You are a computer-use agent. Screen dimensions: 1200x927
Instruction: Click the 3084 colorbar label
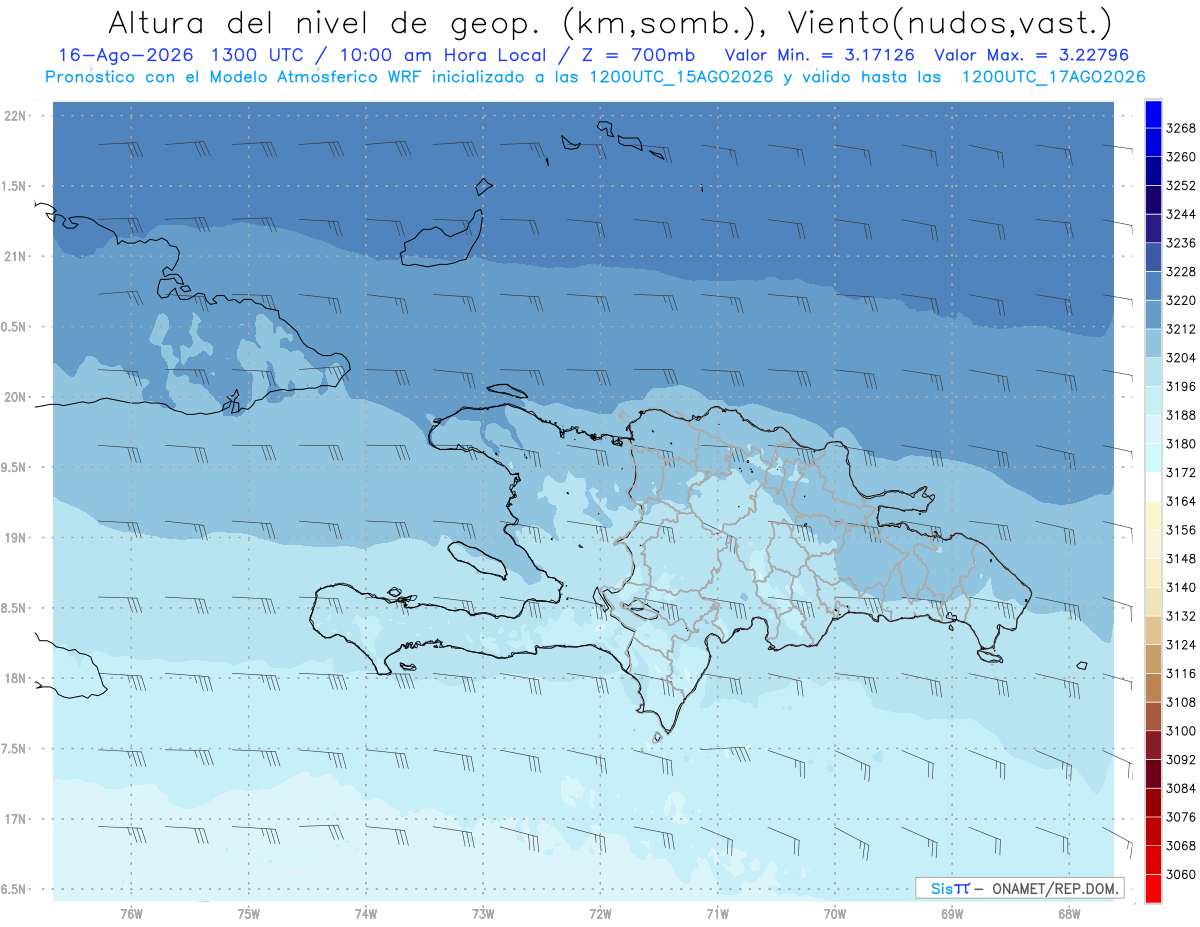click(1181, 789)
